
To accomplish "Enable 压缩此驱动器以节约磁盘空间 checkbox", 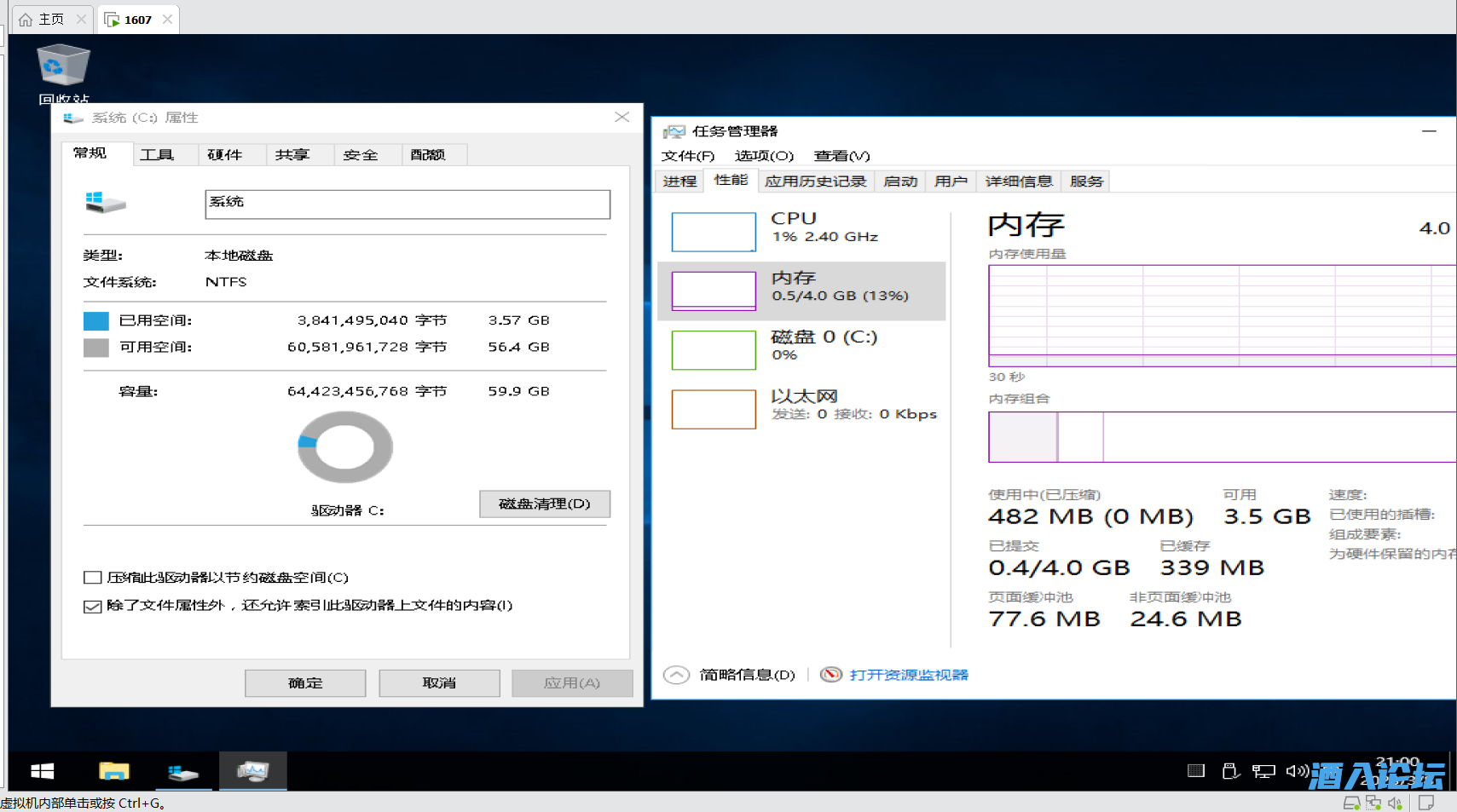I will [93, 577].
